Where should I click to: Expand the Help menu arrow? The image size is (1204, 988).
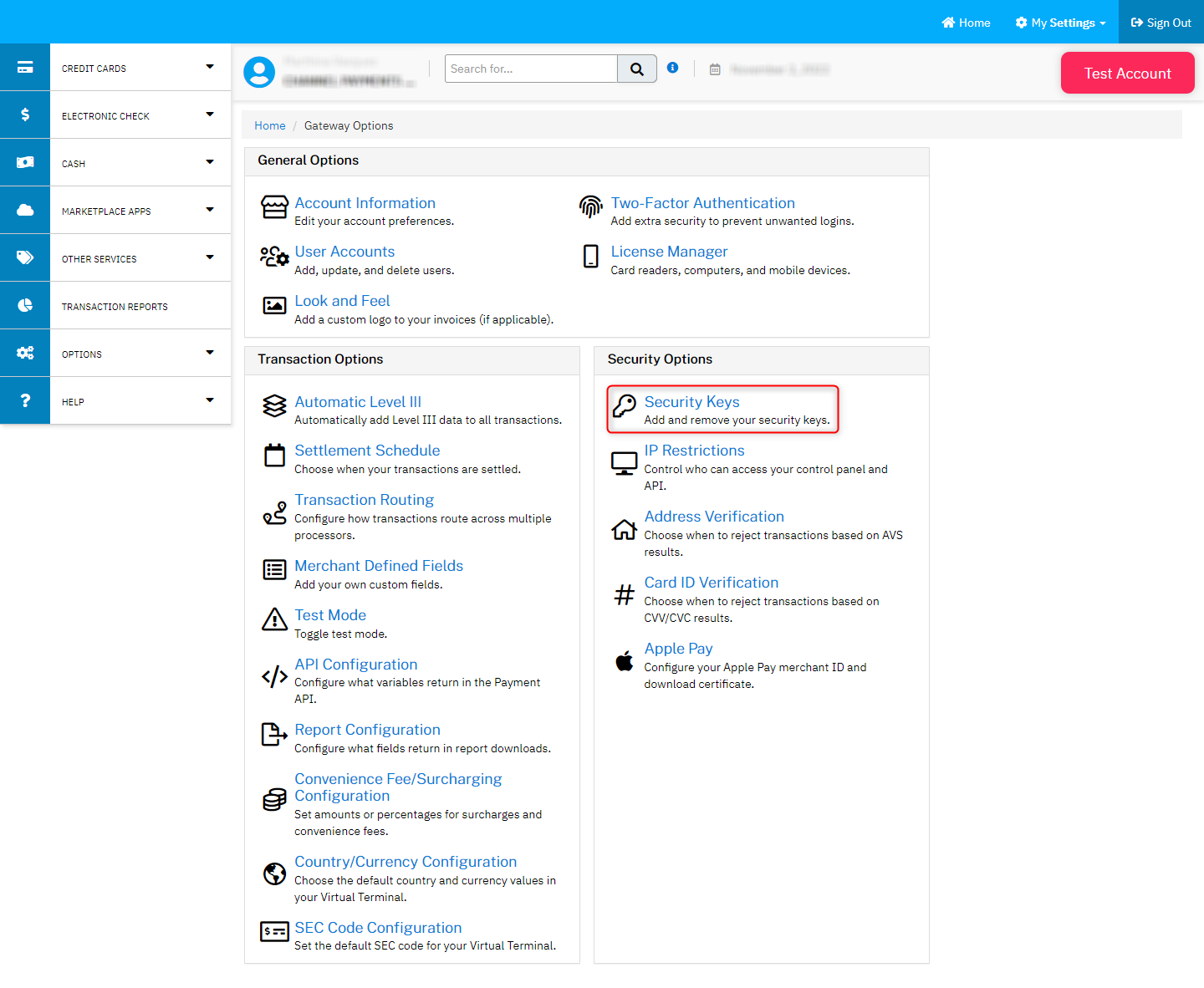(x=210, y=400)
